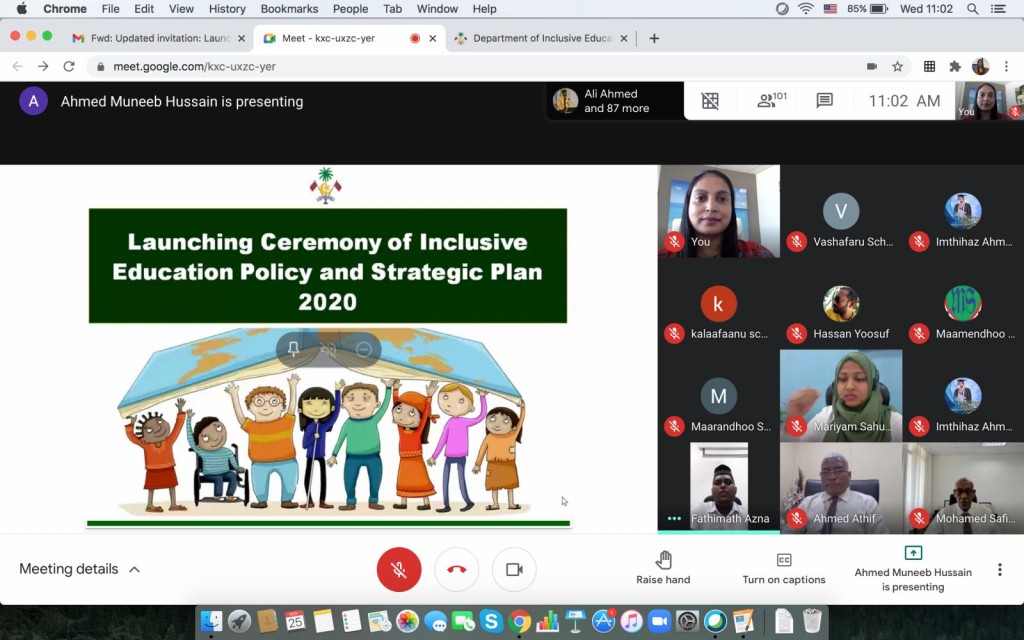Open Chrome extensions puzzle icon
This screenshot has height=640, width=1024.
coord(955,66)
